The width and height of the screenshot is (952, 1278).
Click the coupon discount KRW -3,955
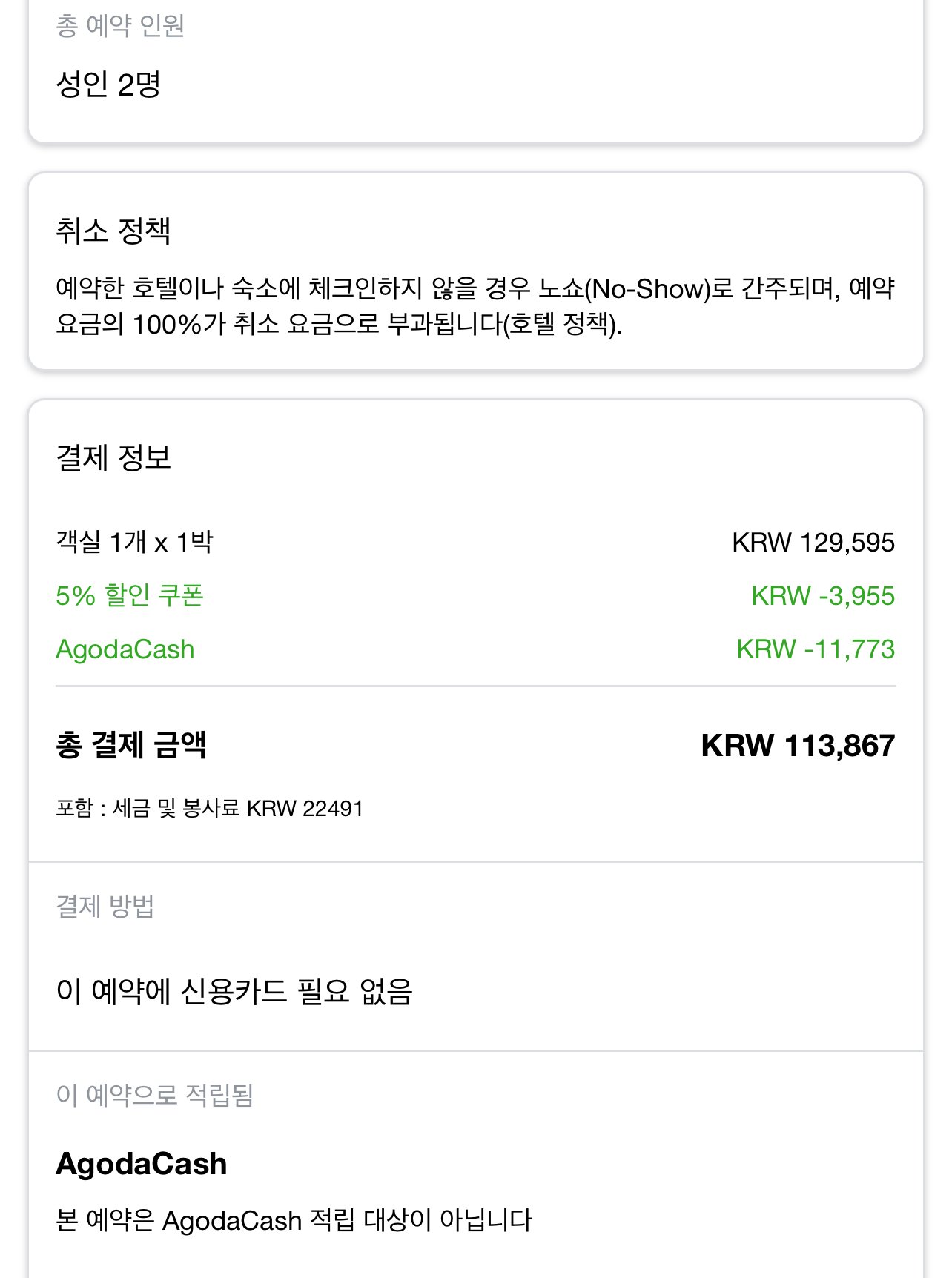coord(822,595)
